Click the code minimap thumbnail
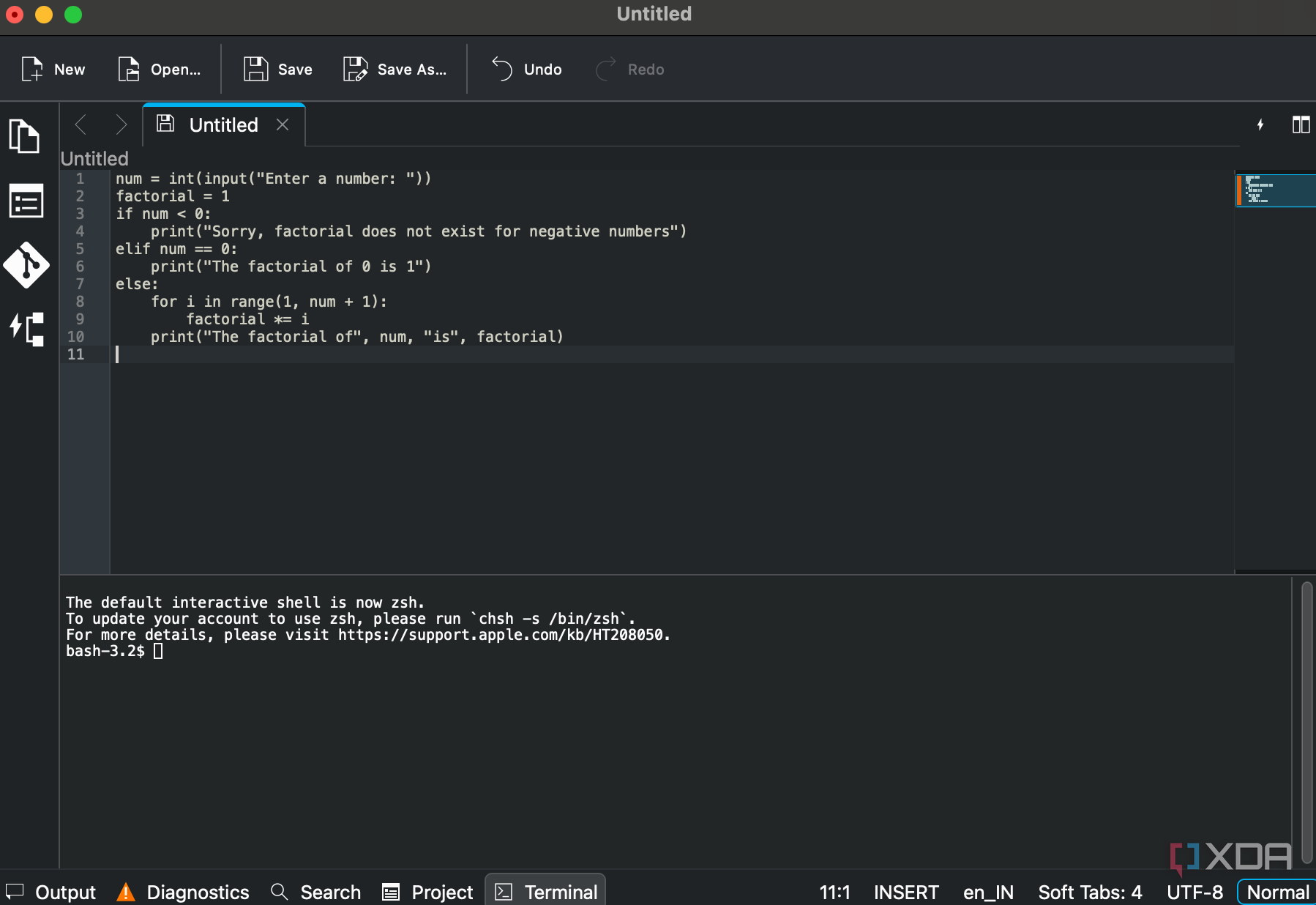1316x905 pixels. pyautogui.click(x=1275, y=190)
